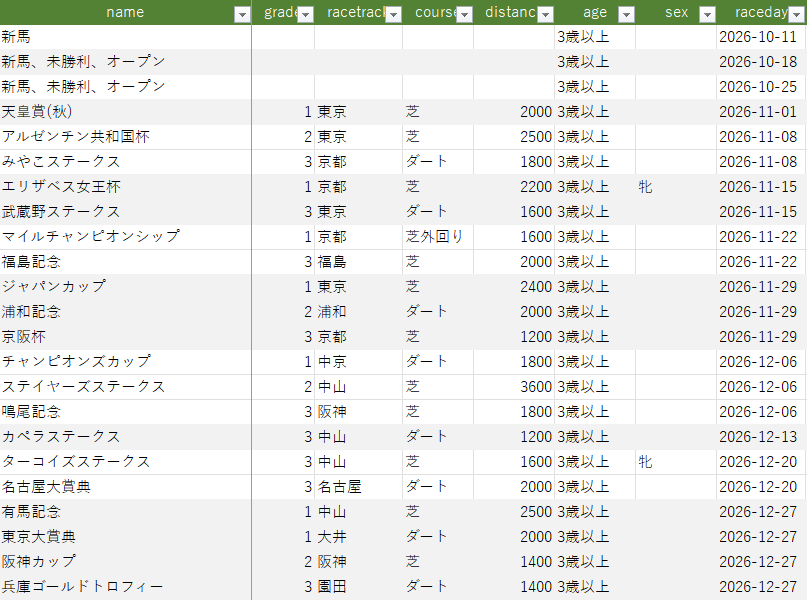The image size is (807, 600).
Task: Select the racetrack cell 園田
Action: 359,587
